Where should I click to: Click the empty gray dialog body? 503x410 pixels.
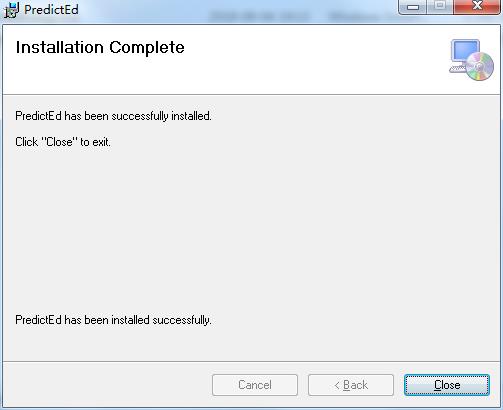[250, 227]
